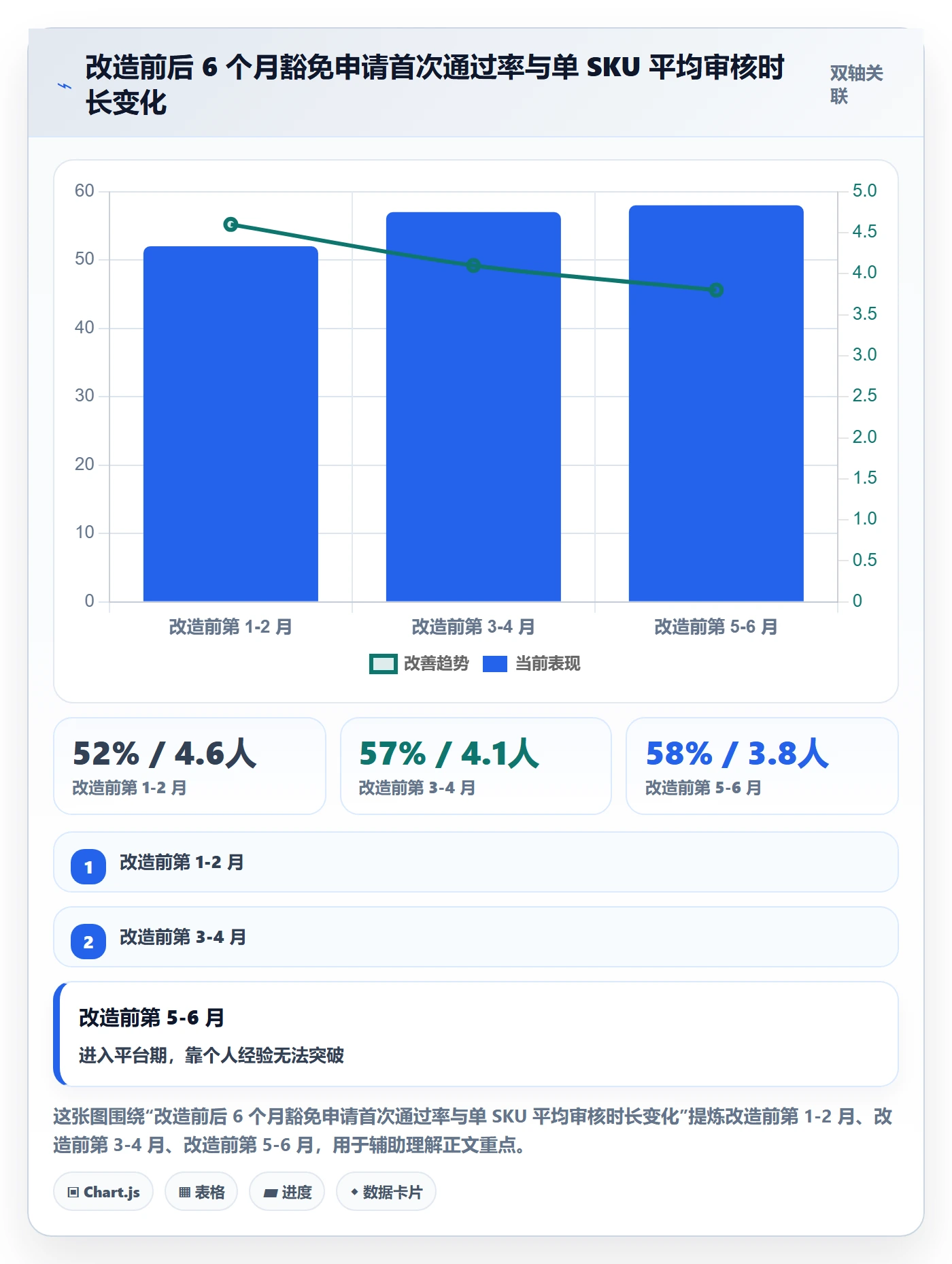Open the 52% / 4.6人 stat card
This screenshot has height=1264, width=952.
190,766
